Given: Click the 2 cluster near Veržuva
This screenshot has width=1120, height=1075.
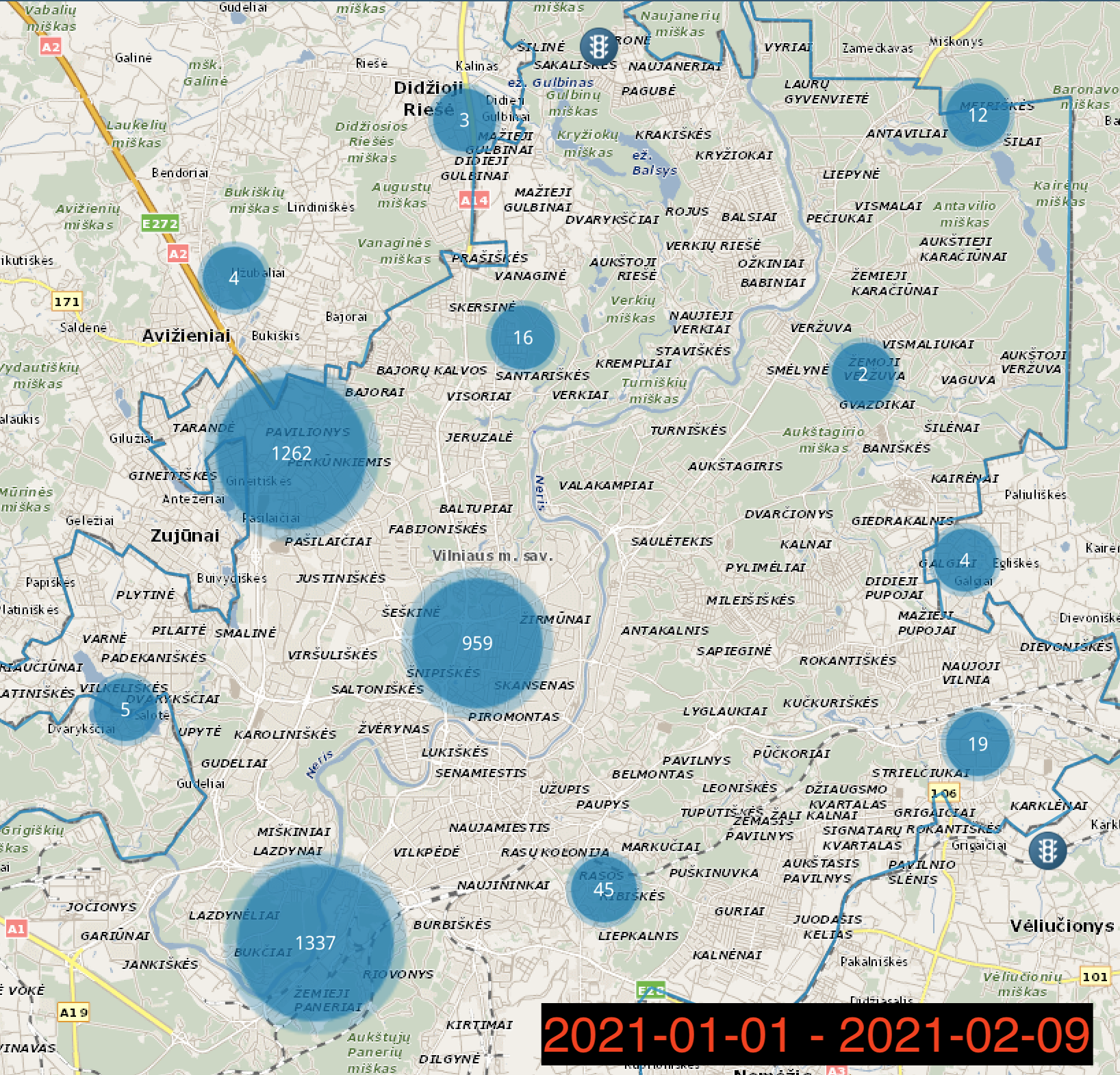Looking at the screenshot, I should point(863,374).
